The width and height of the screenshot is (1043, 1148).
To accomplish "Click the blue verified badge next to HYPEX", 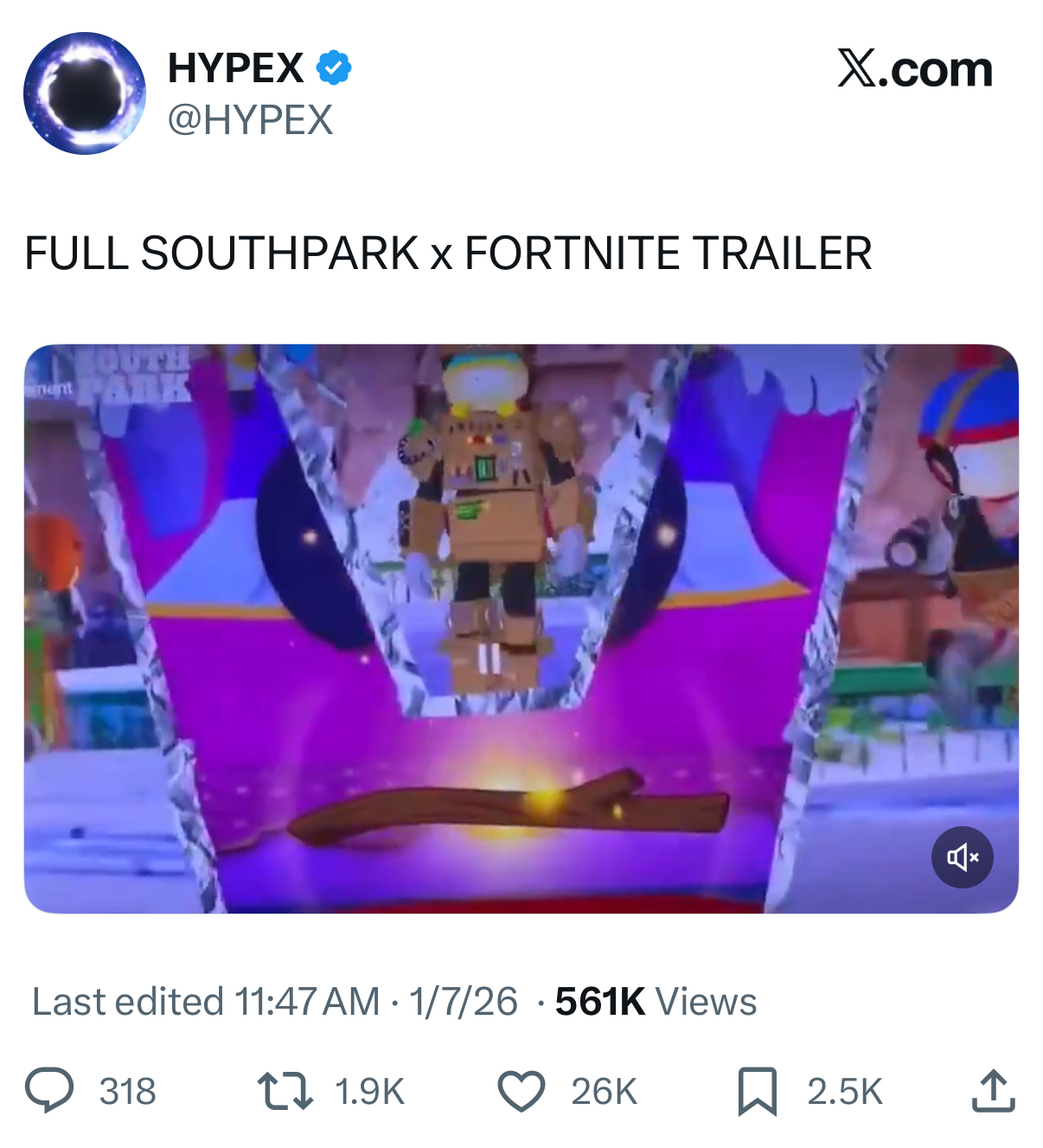I will click(x=333, y=67).
